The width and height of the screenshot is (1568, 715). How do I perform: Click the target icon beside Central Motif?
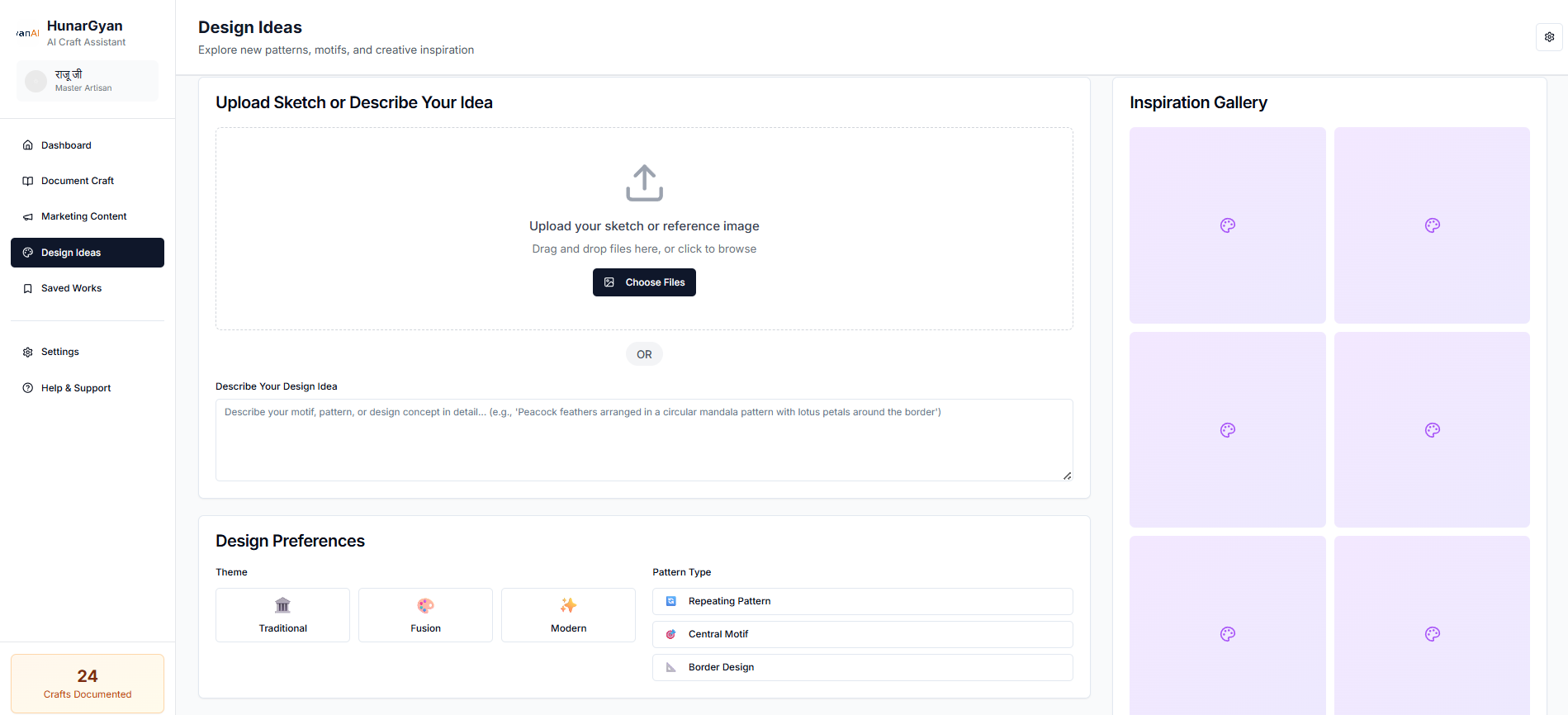671,634
